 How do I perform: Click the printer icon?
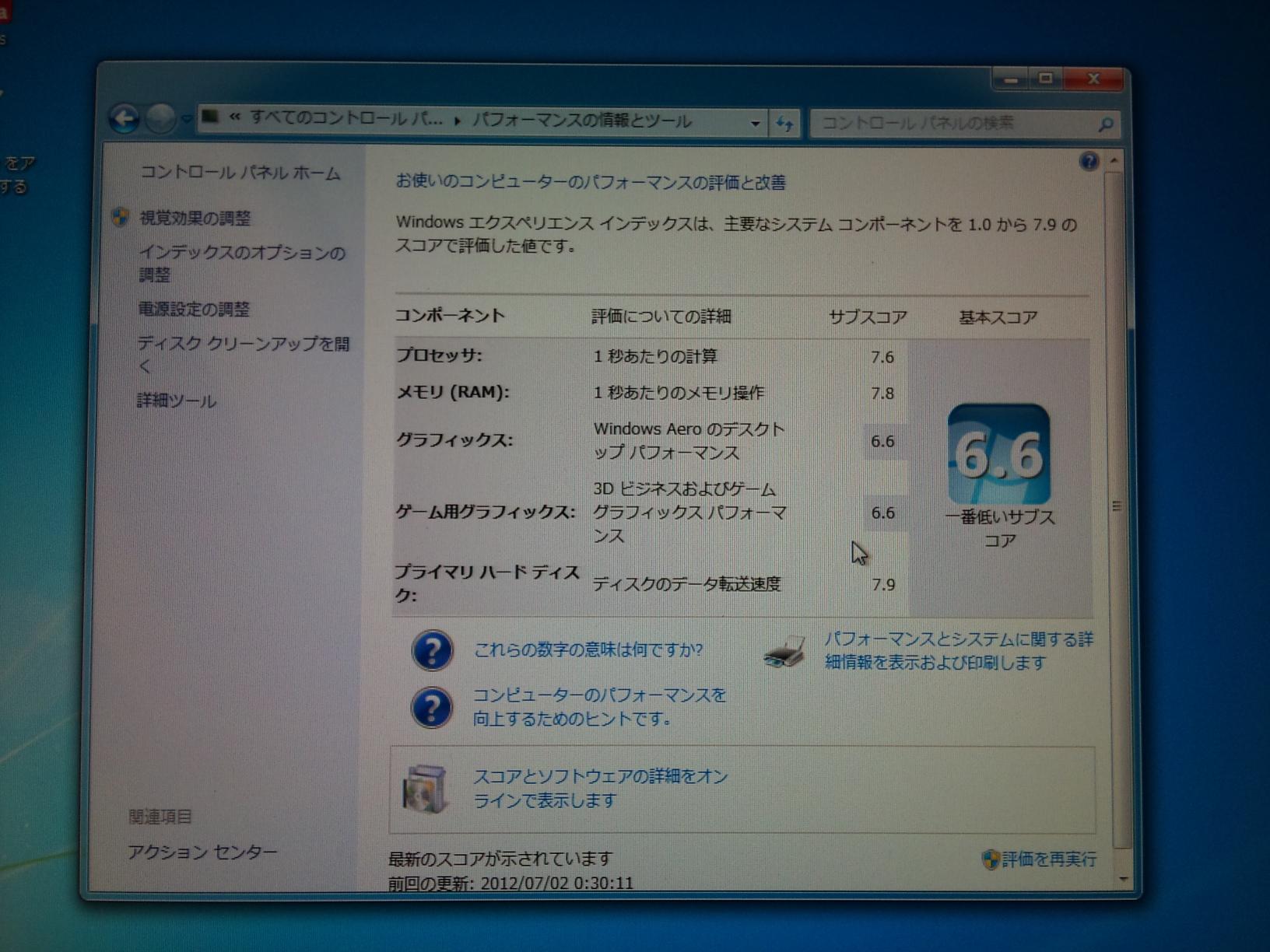(784, 652)
